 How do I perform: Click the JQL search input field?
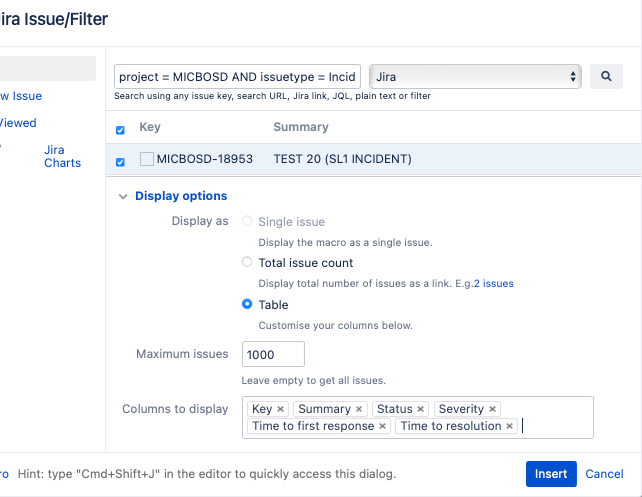[x=237, y=77]
